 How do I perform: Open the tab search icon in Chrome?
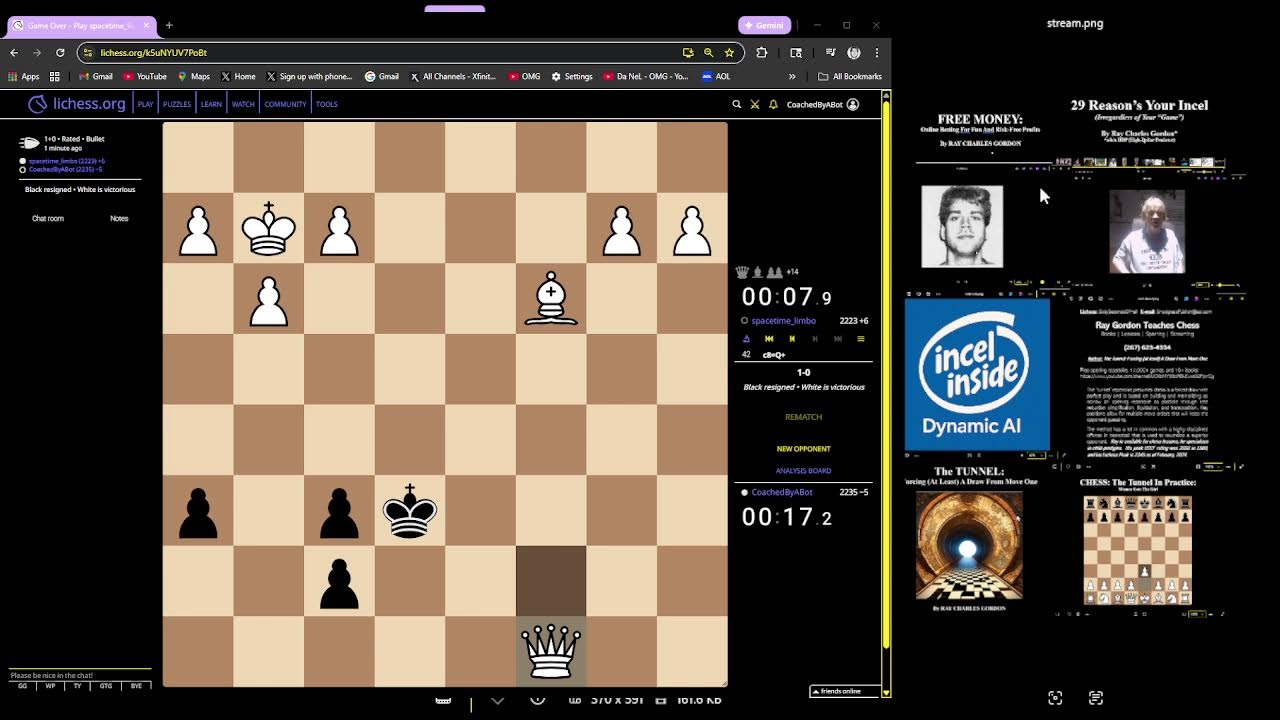tap(796, 52)
